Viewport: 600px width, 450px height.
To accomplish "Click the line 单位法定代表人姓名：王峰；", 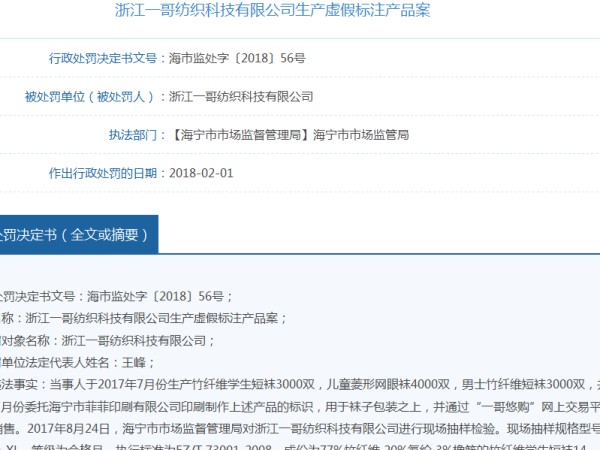I will point(78,362).
